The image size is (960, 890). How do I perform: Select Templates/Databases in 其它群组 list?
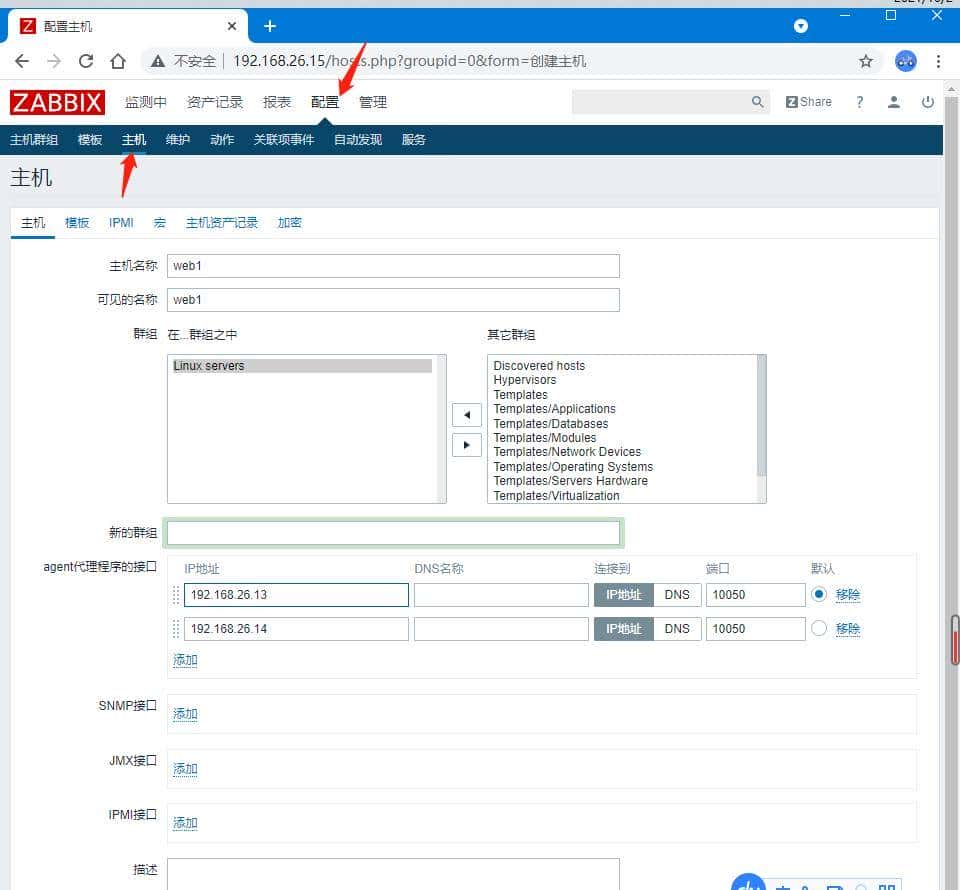click(x=551, y=423)
